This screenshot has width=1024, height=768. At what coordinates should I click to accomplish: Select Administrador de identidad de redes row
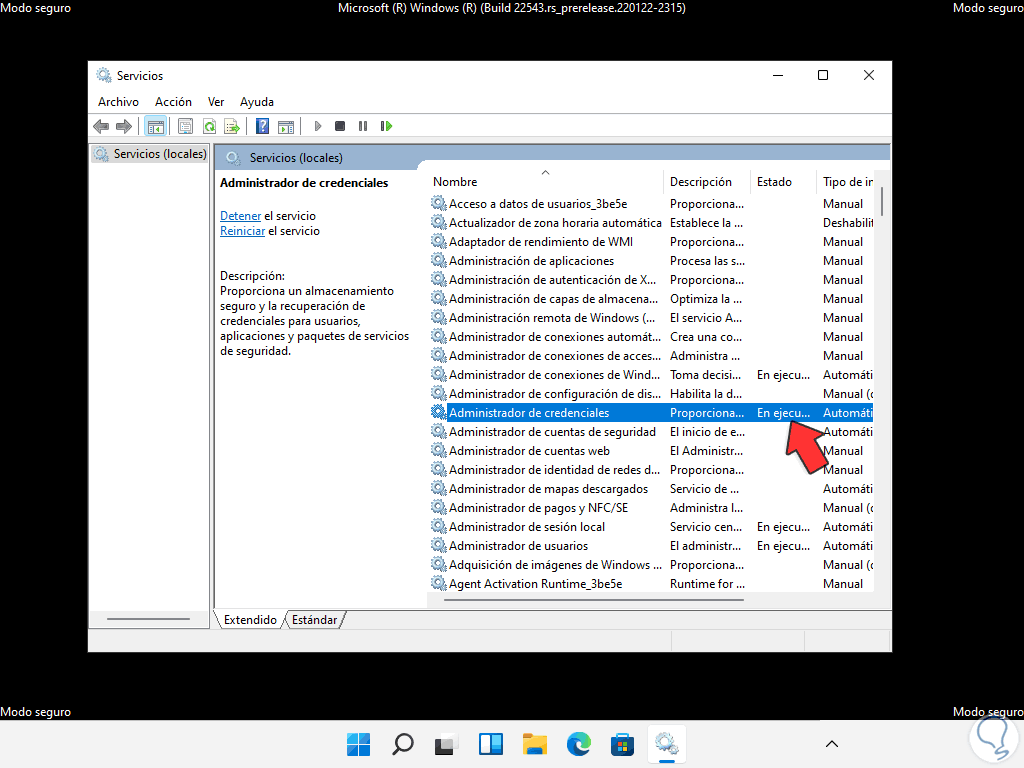651,469
